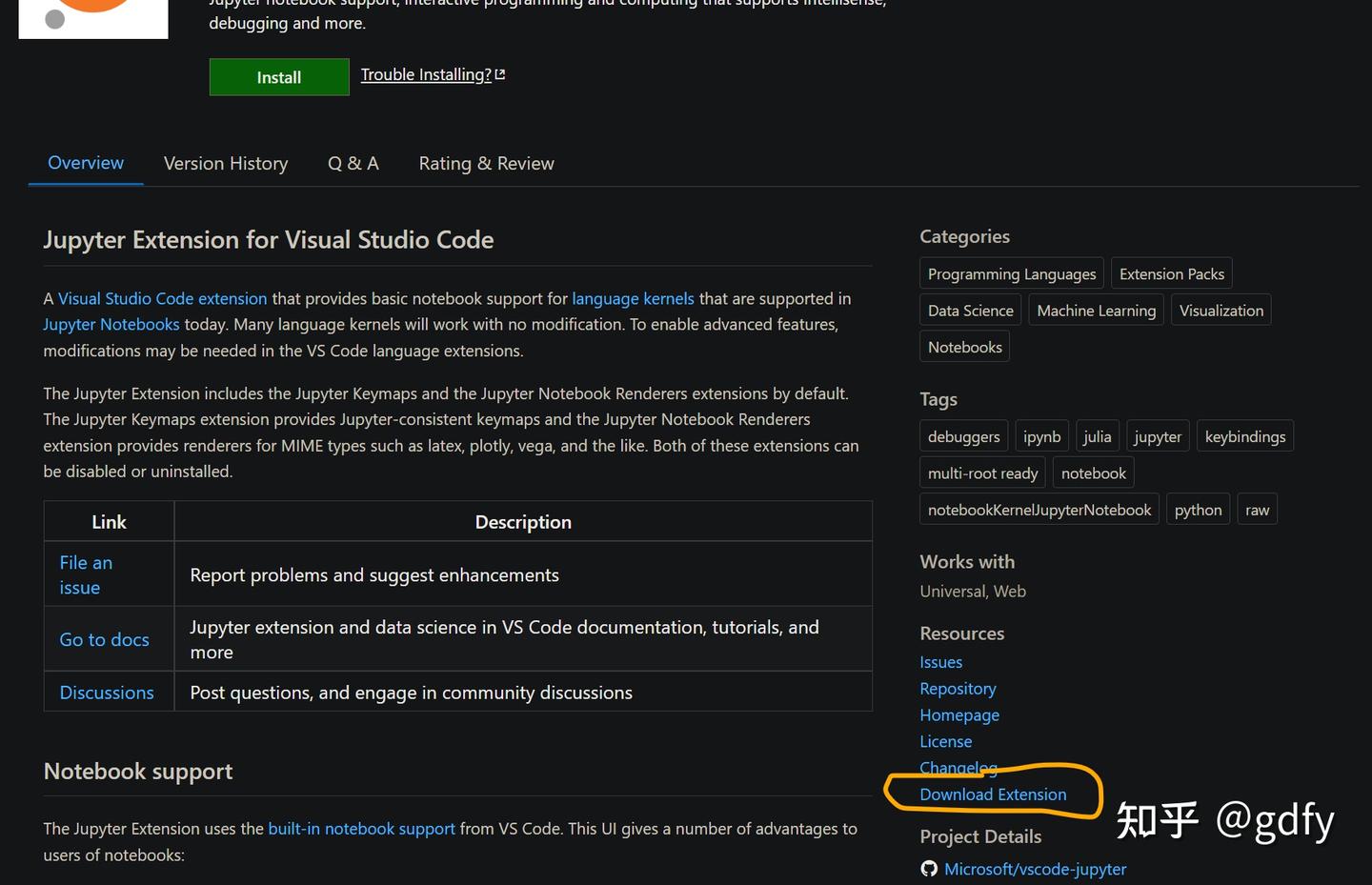Follow the Go to docs link

pos(105,639)
